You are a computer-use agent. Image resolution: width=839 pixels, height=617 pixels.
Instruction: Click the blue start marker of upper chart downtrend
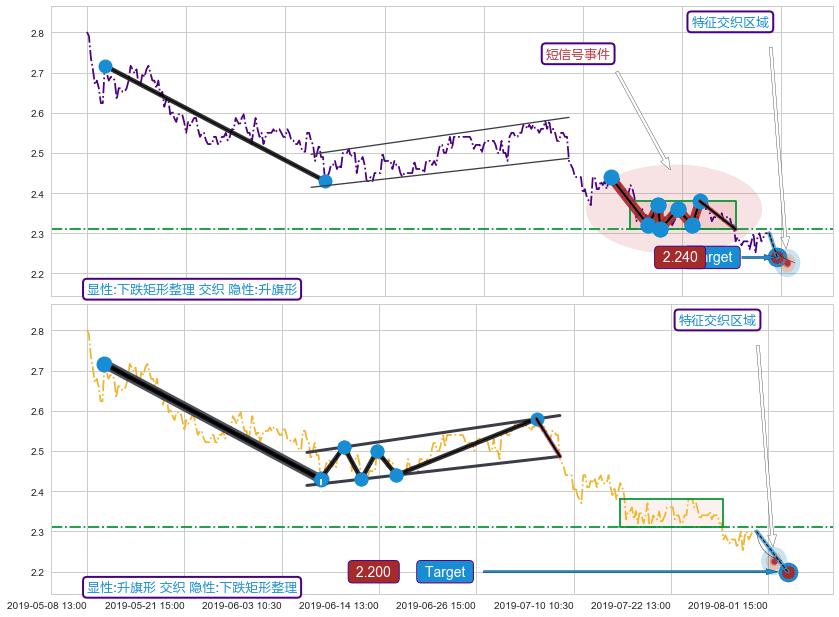pyautogui.click(x=105, y=67)
